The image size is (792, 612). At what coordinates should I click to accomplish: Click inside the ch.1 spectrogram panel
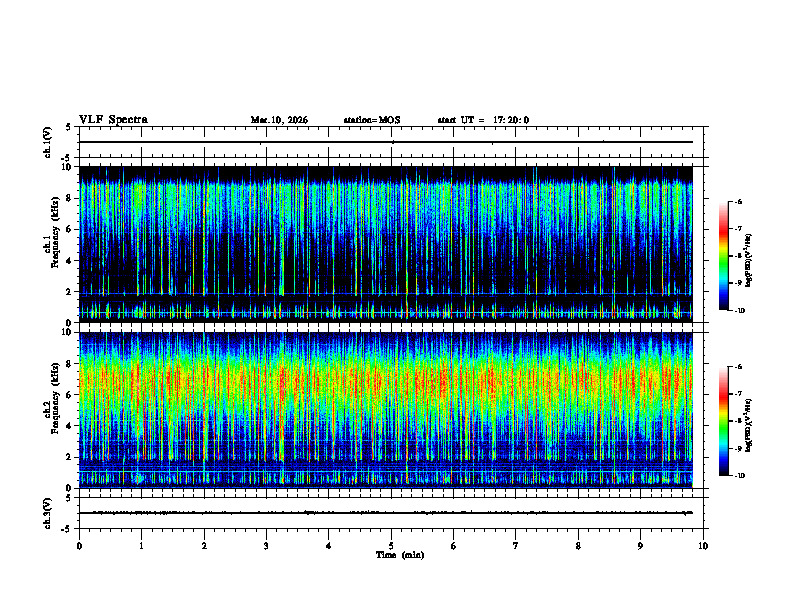point(386,244)
